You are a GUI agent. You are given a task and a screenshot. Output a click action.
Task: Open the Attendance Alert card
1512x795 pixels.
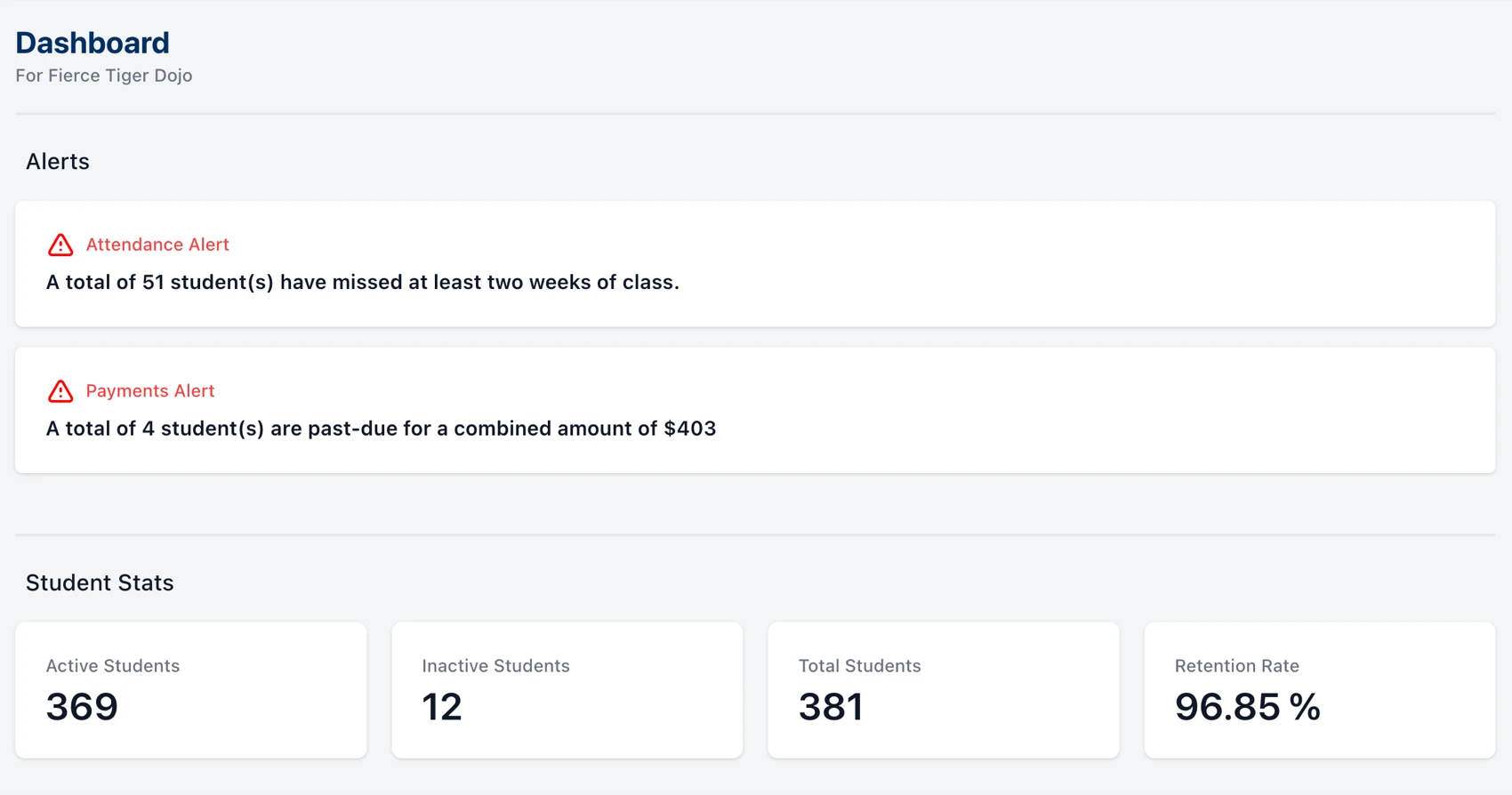click(756, 264)
